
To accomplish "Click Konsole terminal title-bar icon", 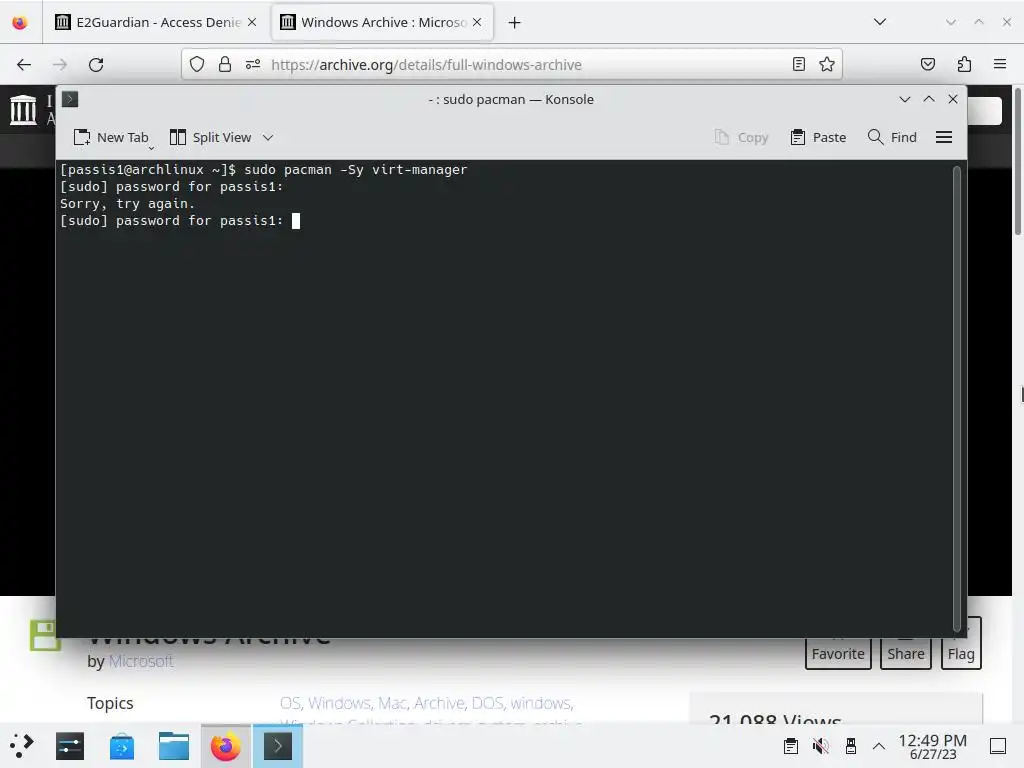I will tap(70, 99).
